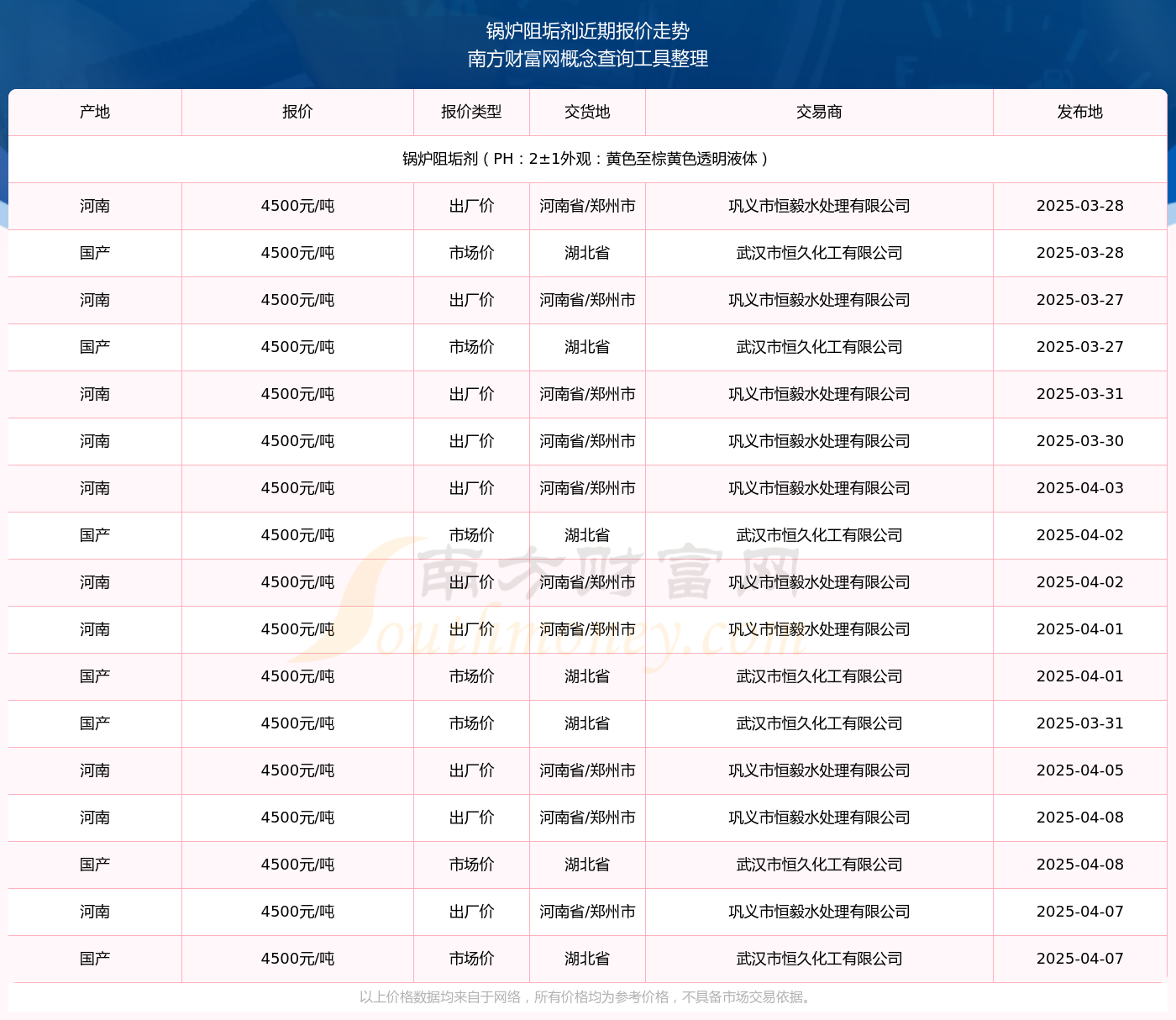This screenshot has width=1176, height=1020.
Task: Click date 2025-03-27 in the 国产 row
Action: click(1080, 347)
